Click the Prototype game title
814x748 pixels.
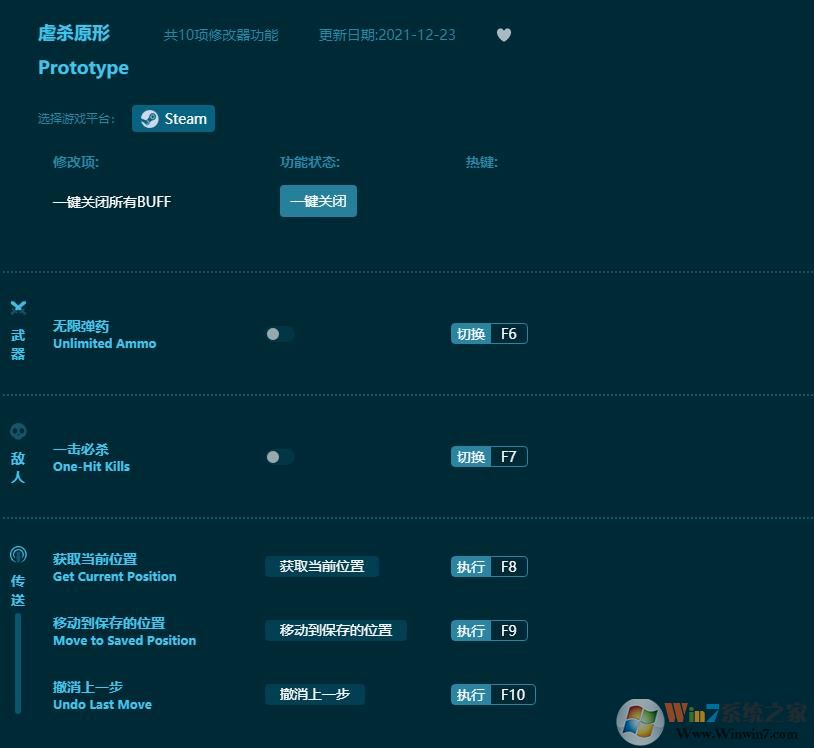coord(84,68)
